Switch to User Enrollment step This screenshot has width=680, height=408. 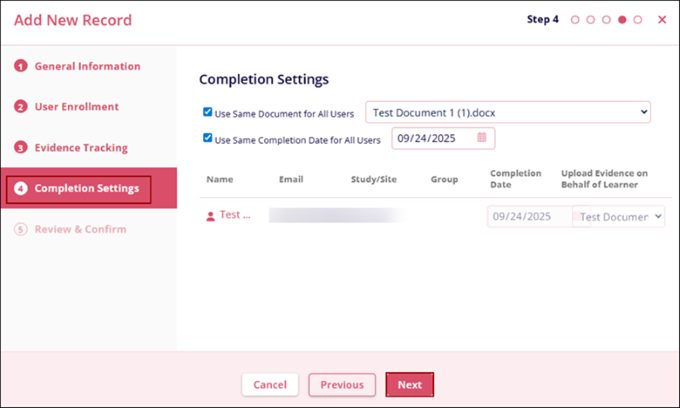(x=76, y=107)
